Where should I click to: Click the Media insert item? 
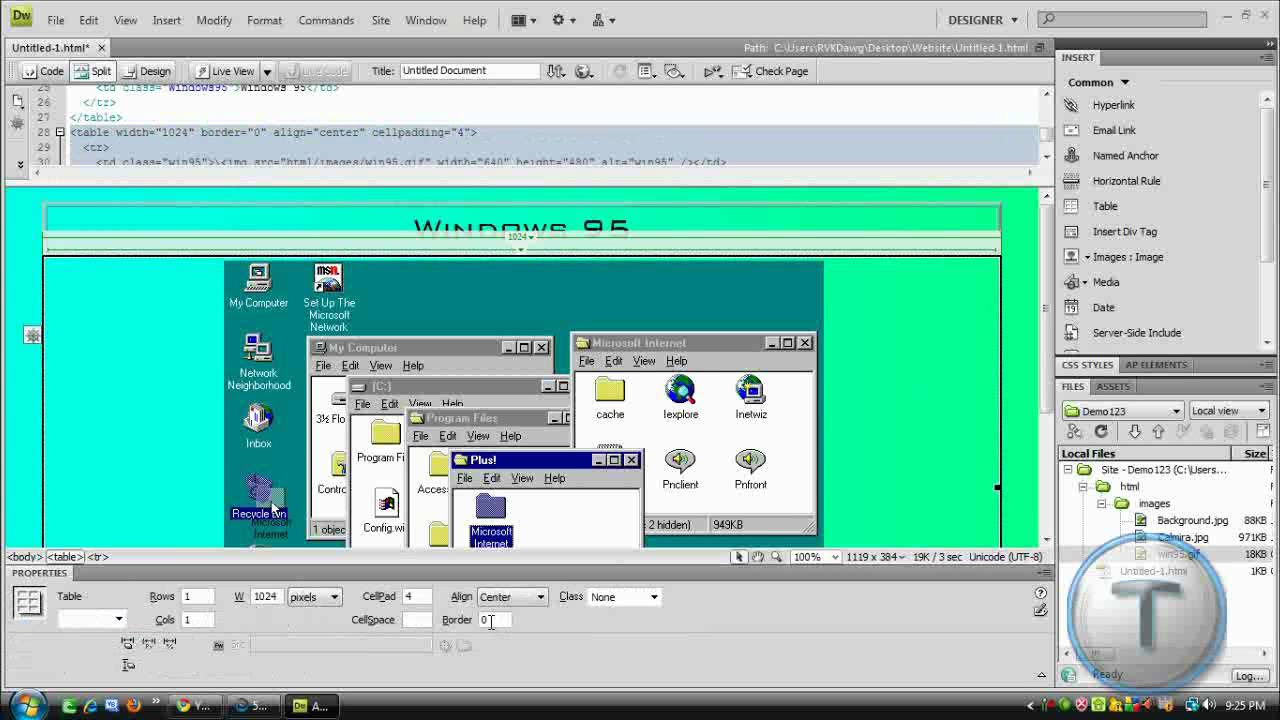[1105, 282]
